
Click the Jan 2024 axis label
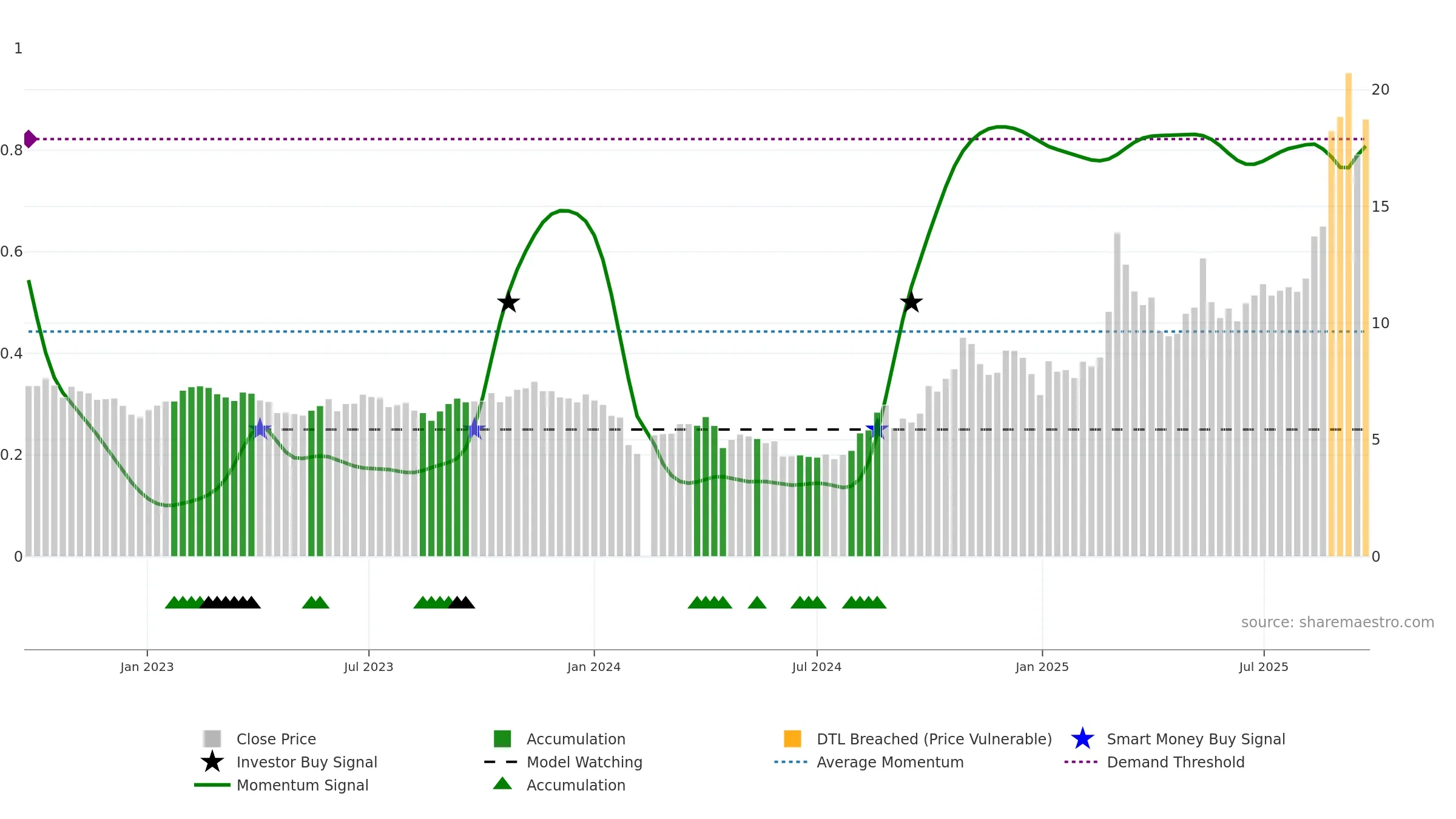click(x=594, y=667)
